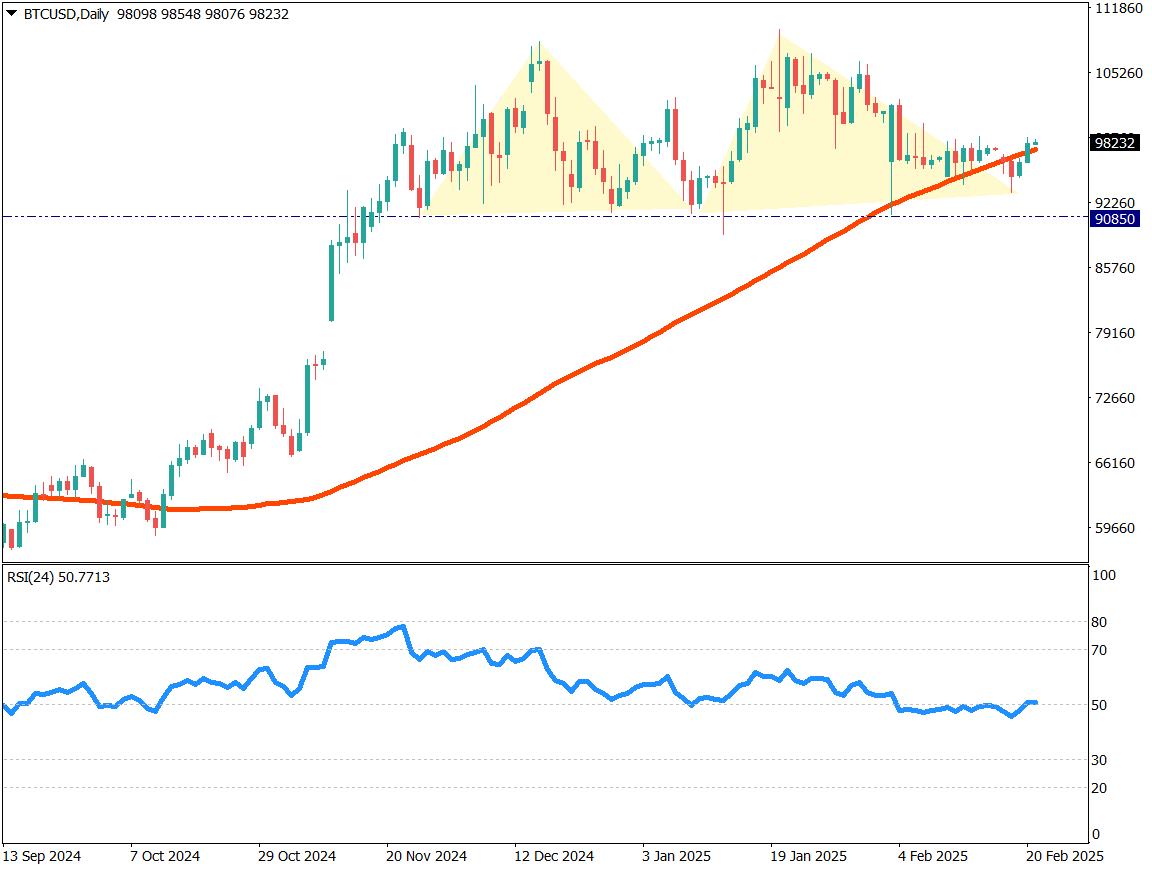Click the 20 Nov 2024 date label
This screenshot has height=870, width=1152.
[x=427, y=857]
